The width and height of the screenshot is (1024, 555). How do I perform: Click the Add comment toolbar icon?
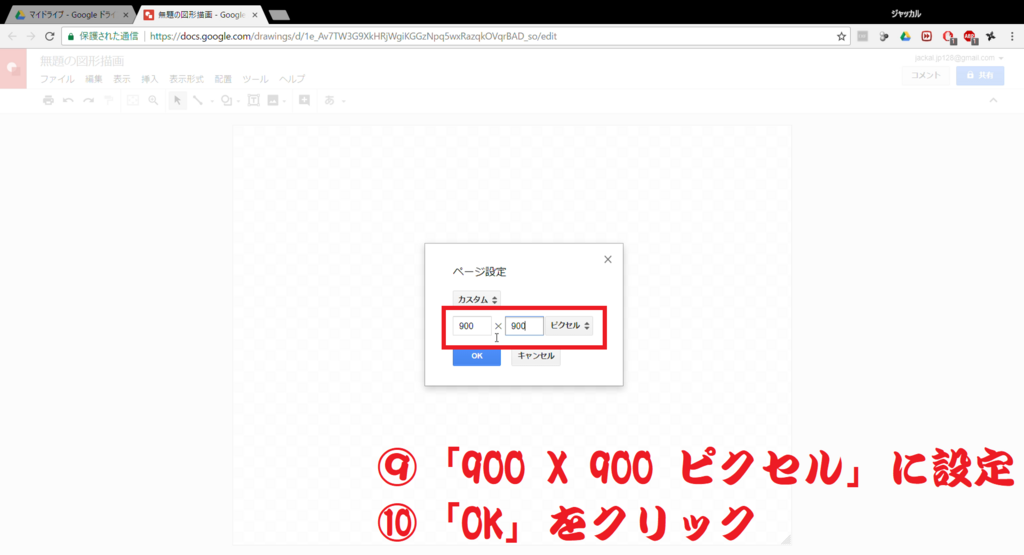pos(304,100)
